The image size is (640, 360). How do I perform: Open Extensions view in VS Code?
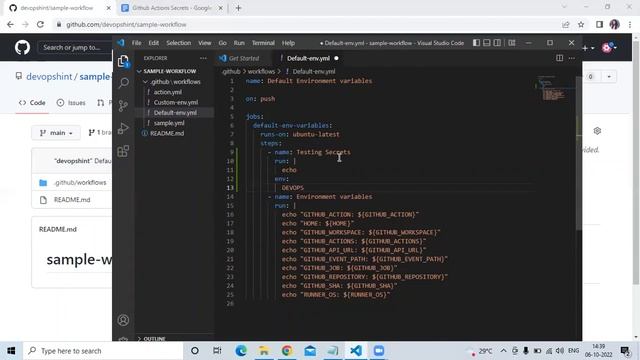[123, 151]
